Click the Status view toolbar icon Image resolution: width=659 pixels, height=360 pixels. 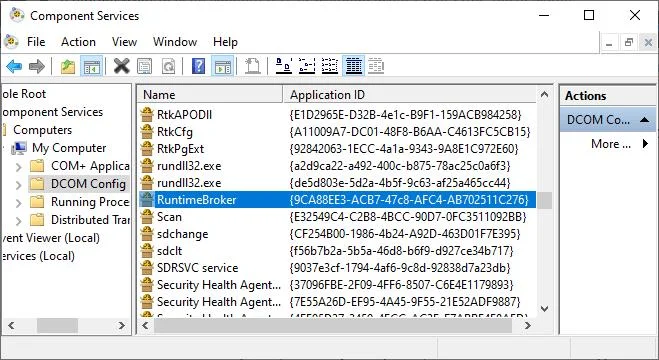376,66
